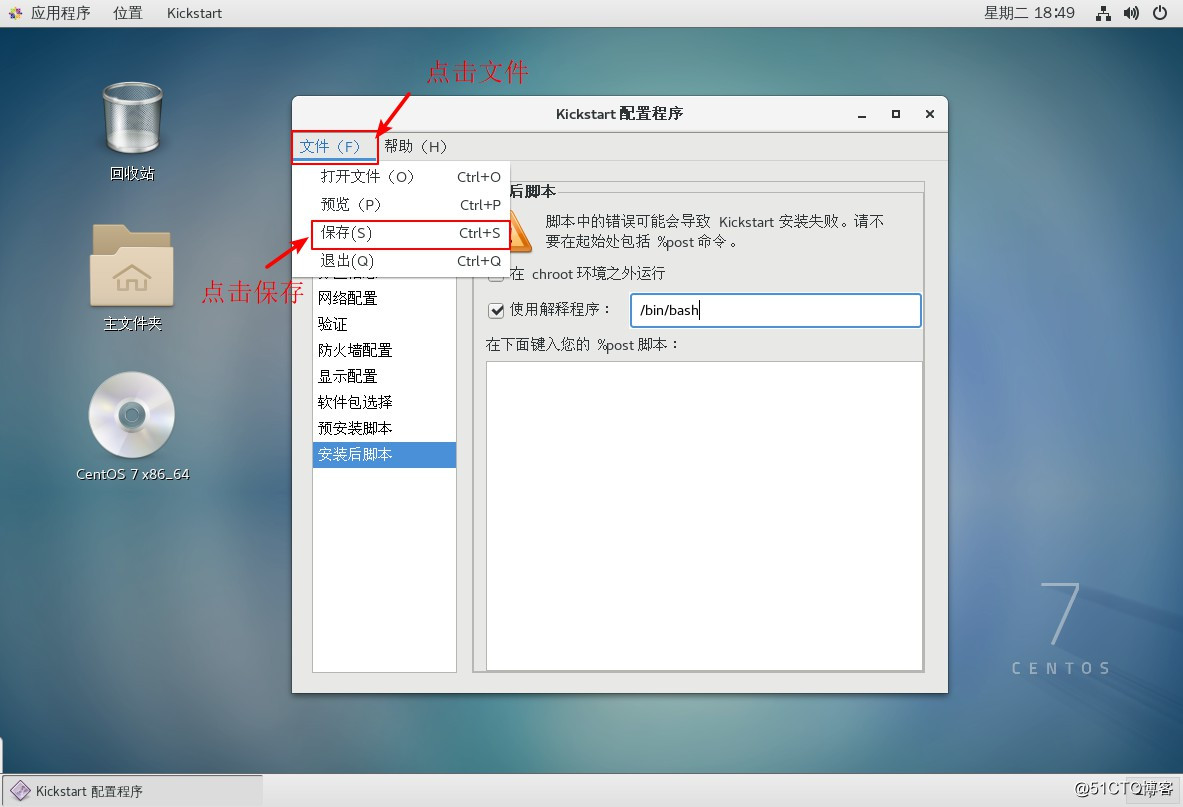This screenshot has width=1183, height=807.
Task: Select 显示配置 in the sidebar list
Action: click(x=384, y=376)
